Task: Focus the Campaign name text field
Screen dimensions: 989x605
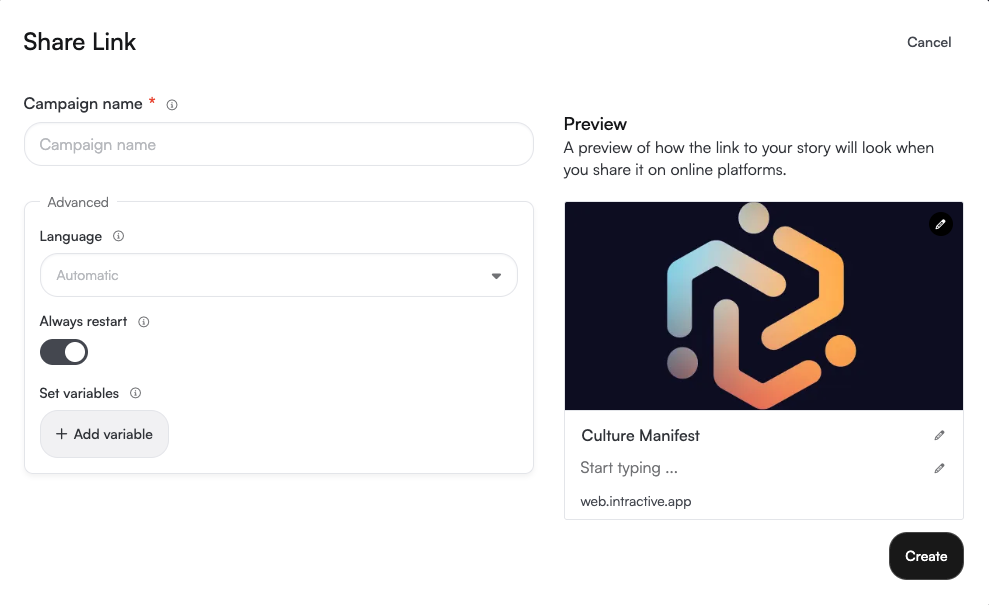Action: [x=279, y=145]
